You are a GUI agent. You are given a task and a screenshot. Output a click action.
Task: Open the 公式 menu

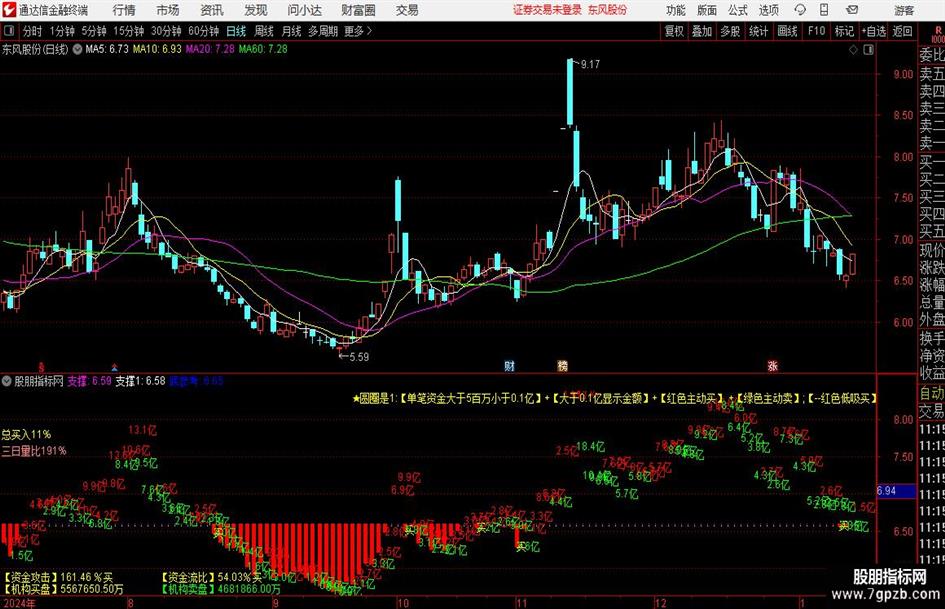point(737,10)
